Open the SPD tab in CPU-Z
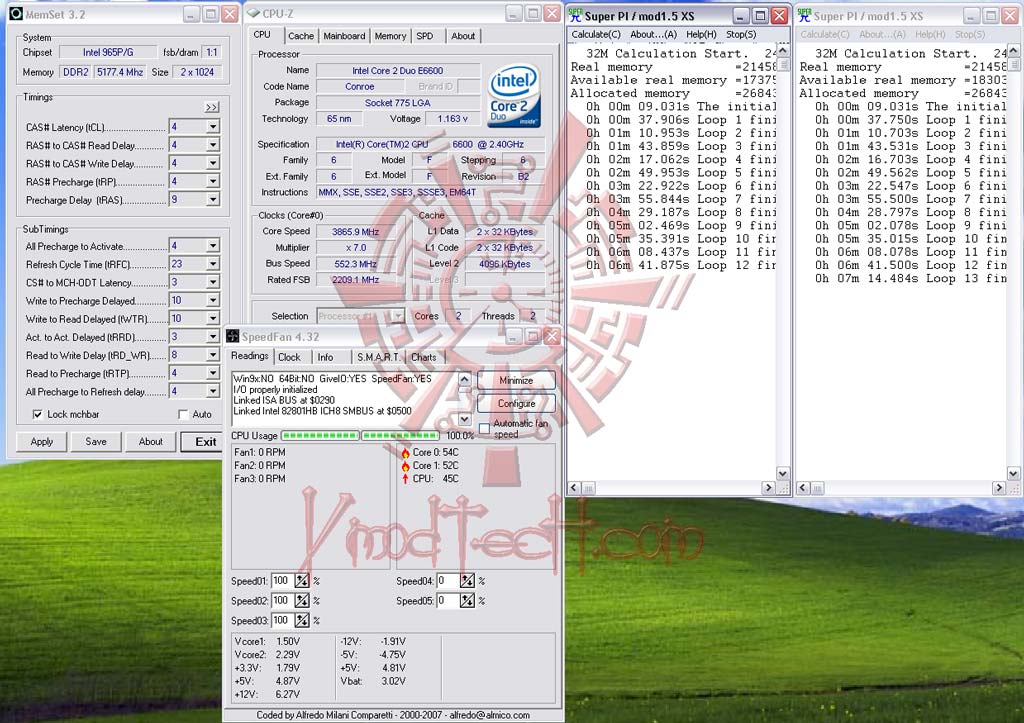The height and width of the screenshot is (723, 1024). pyautogui.click(x=425, y=36)
